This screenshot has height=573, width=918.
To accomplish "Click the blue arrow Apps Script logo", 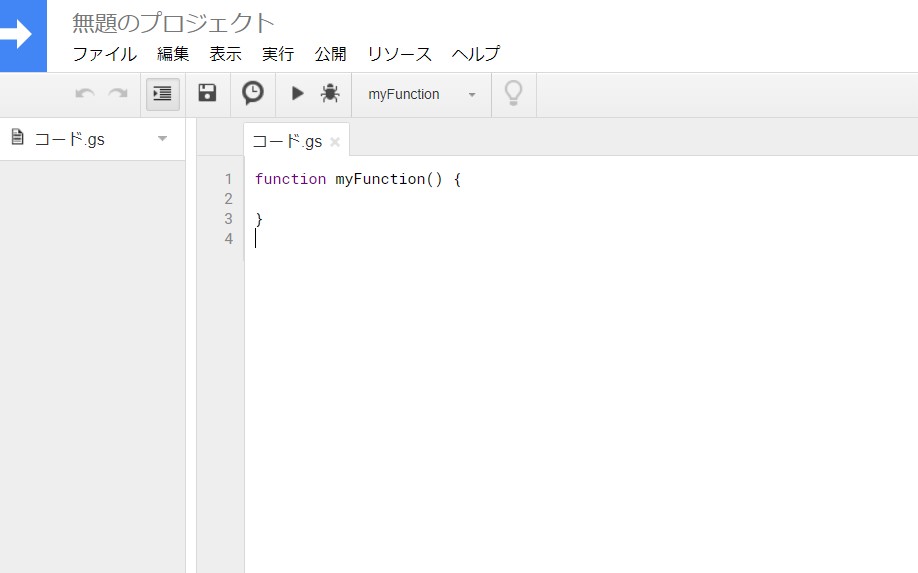I will click(23, 35).
